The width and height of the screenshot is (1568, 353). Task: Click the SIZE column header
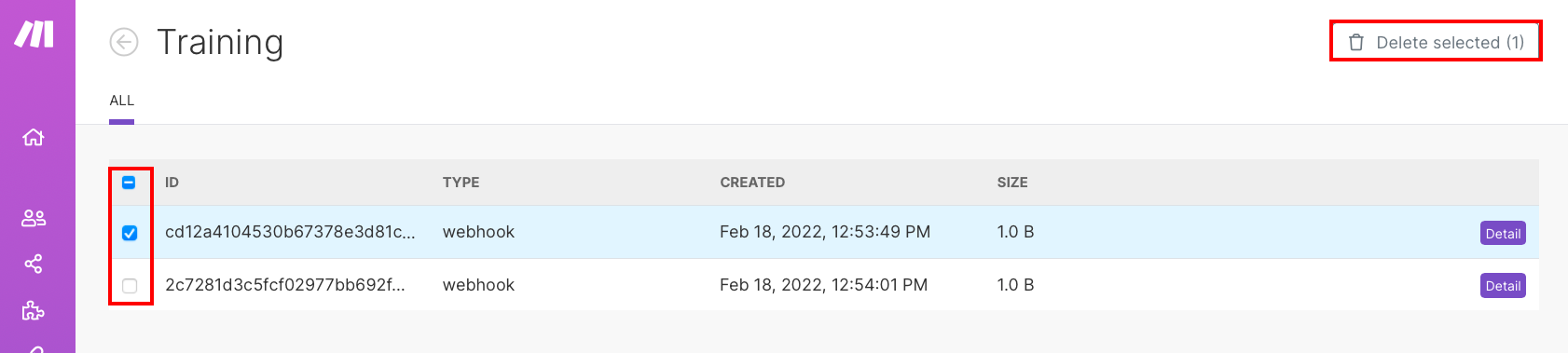click(x=1012, y=183)
